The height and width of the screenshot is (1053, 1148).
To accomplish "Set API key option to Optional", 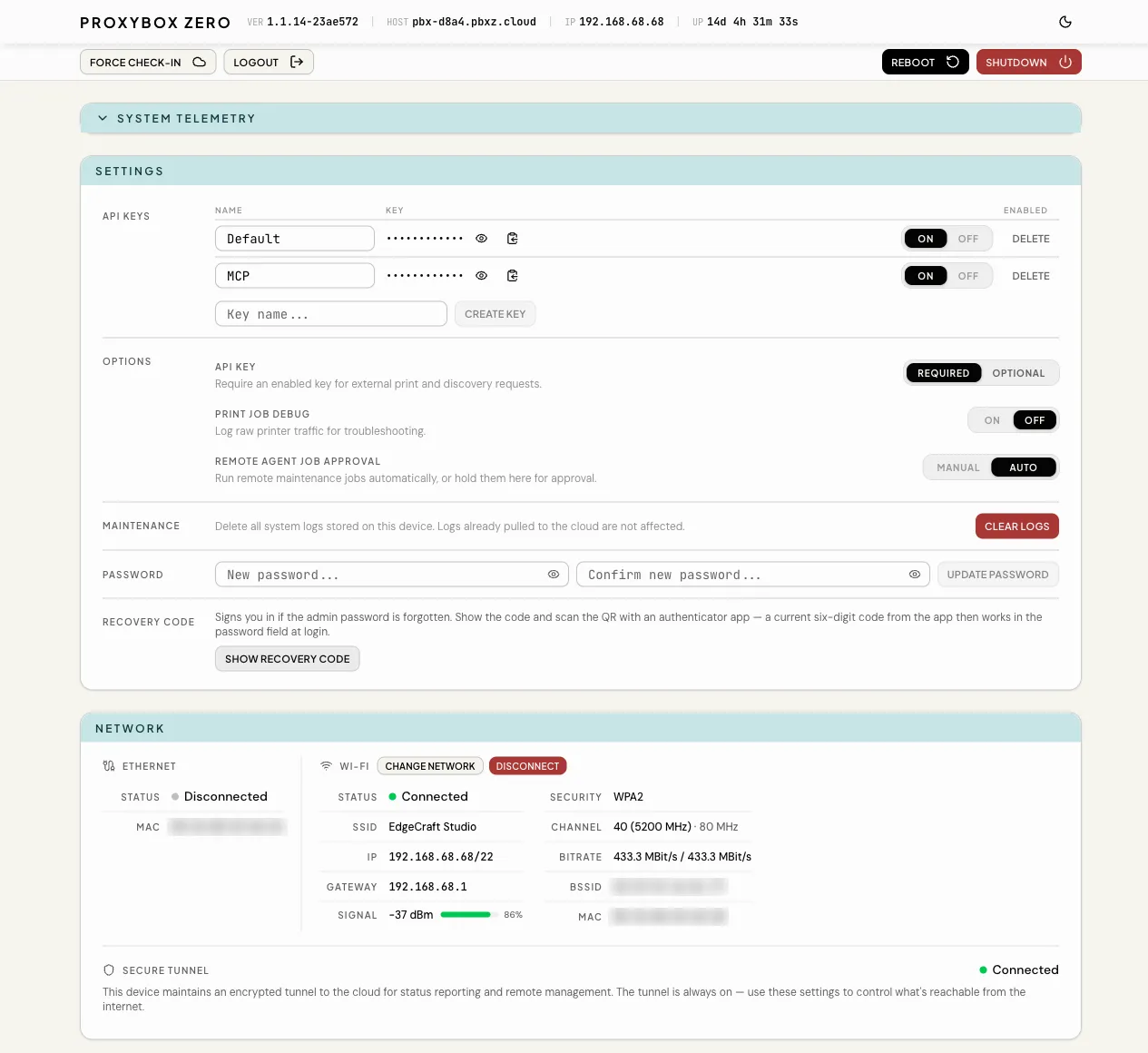I will click(1019, 373).
